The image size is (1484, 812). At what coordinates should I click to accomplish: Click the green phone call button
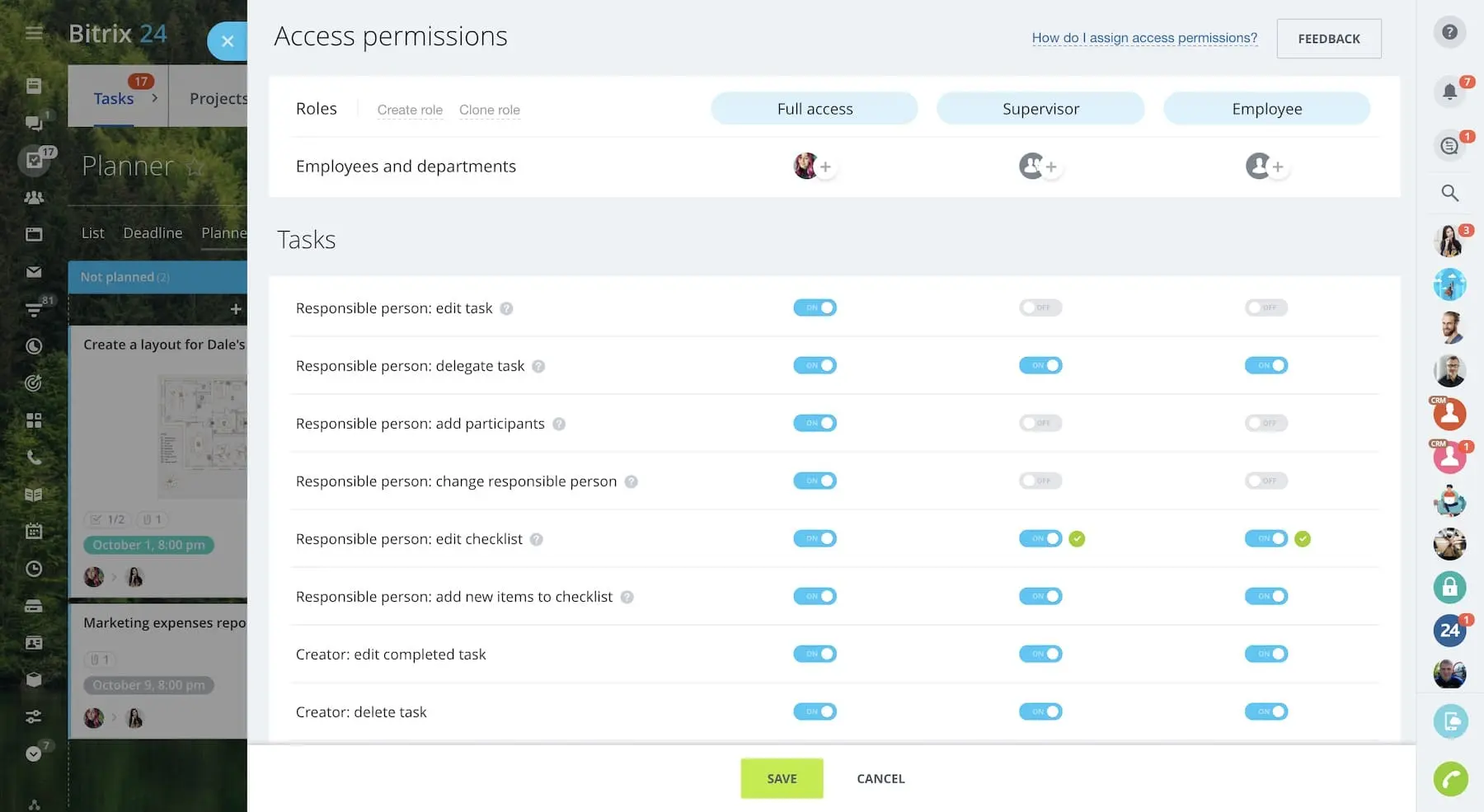click(x=1450, y=779)
